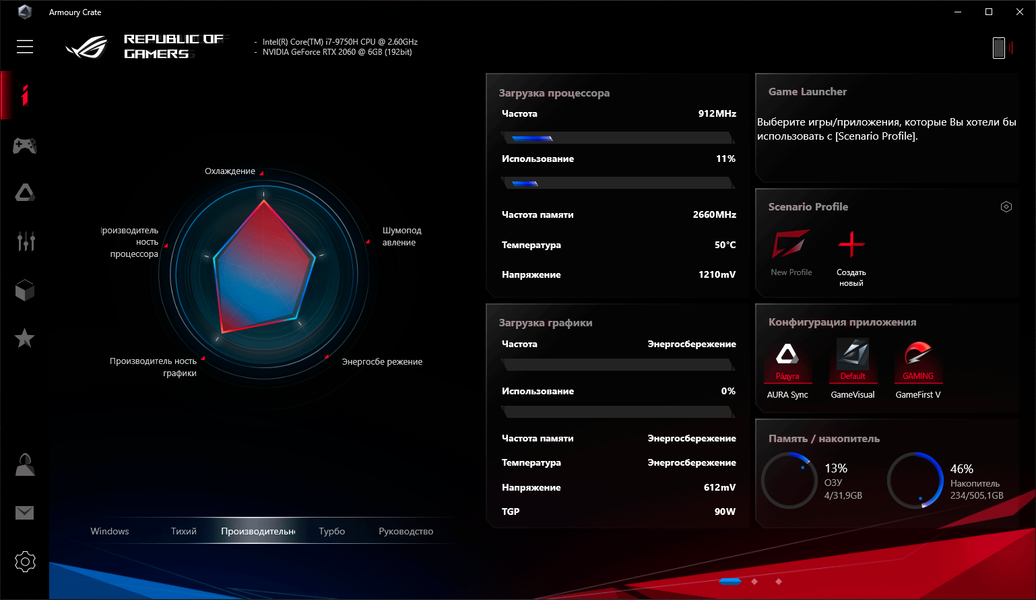Click Создать новый plus button
Image resolution: width=1036 pixels, height=600 pixels.
pyautogui.click(x=851, y=258)
